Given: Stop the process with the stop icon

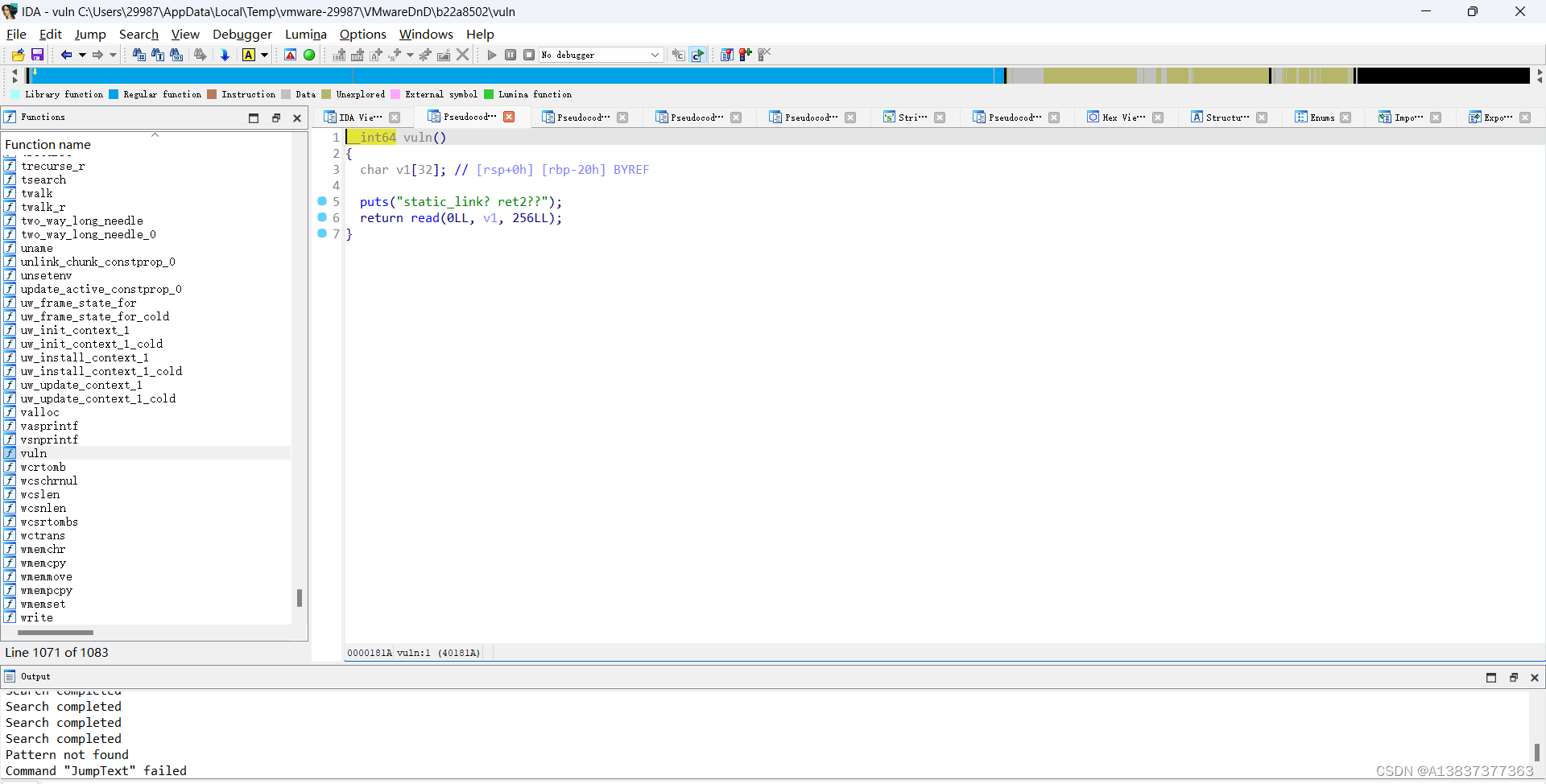Looking at the screenshot, I should 529,55.
